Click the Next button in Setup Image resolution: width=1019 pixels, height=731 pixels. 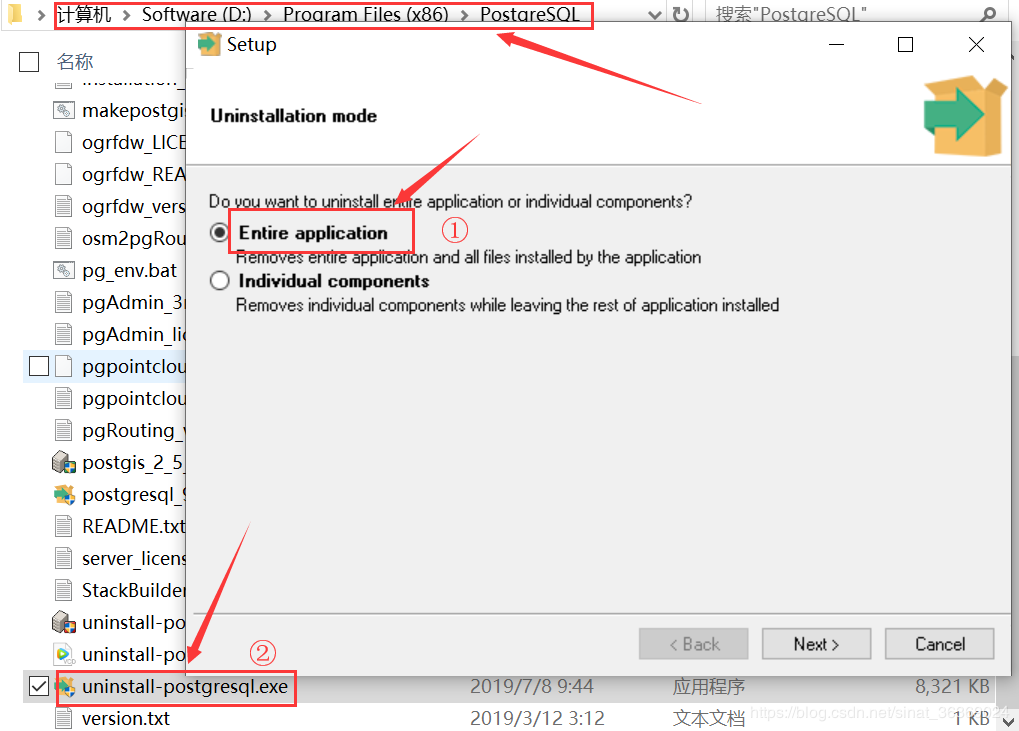816,644
